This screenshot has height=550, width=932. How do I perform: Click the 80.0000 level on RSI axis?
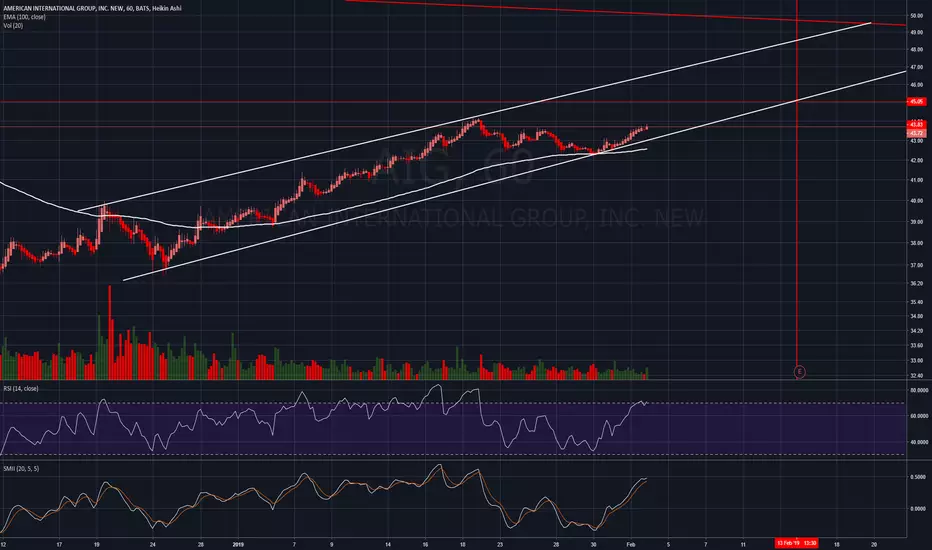point(918,391)
